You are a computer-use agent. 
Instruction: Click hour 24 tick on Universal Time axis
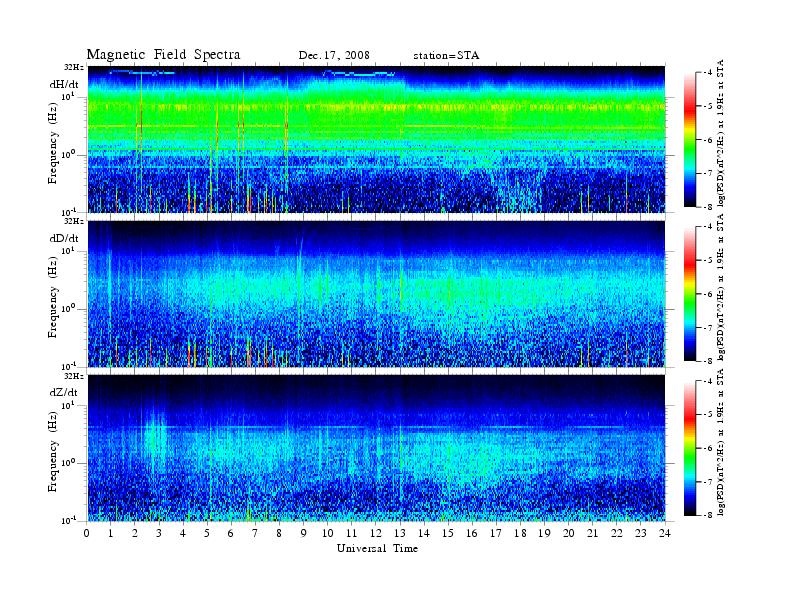click(665, 533)
